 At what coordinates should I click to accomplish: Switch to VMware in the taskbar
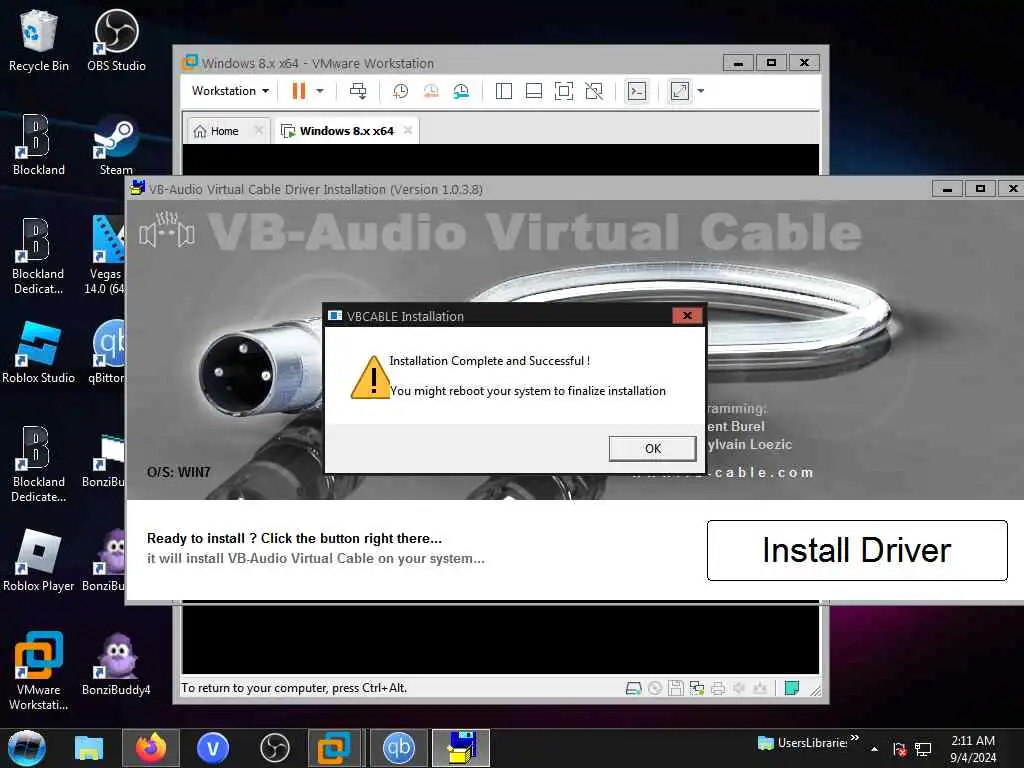[334, 748]
